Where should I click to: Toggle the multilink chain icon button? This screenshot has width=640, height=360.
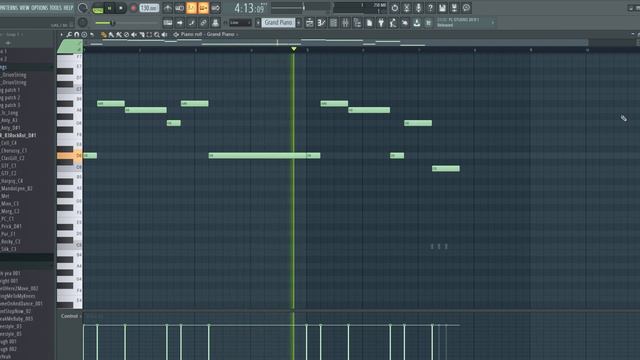click(x=203, y=22)
